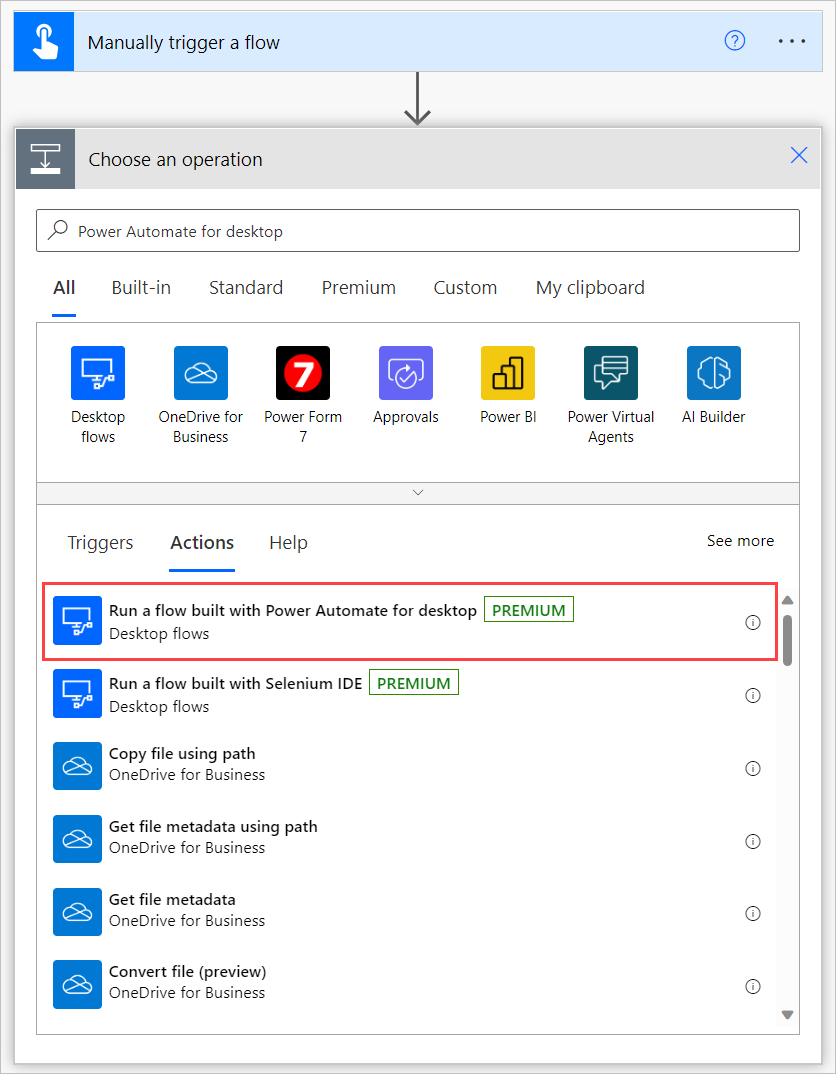Click the See more link
The height and width of the screenshot is (1074, 836).
point(740,541)
